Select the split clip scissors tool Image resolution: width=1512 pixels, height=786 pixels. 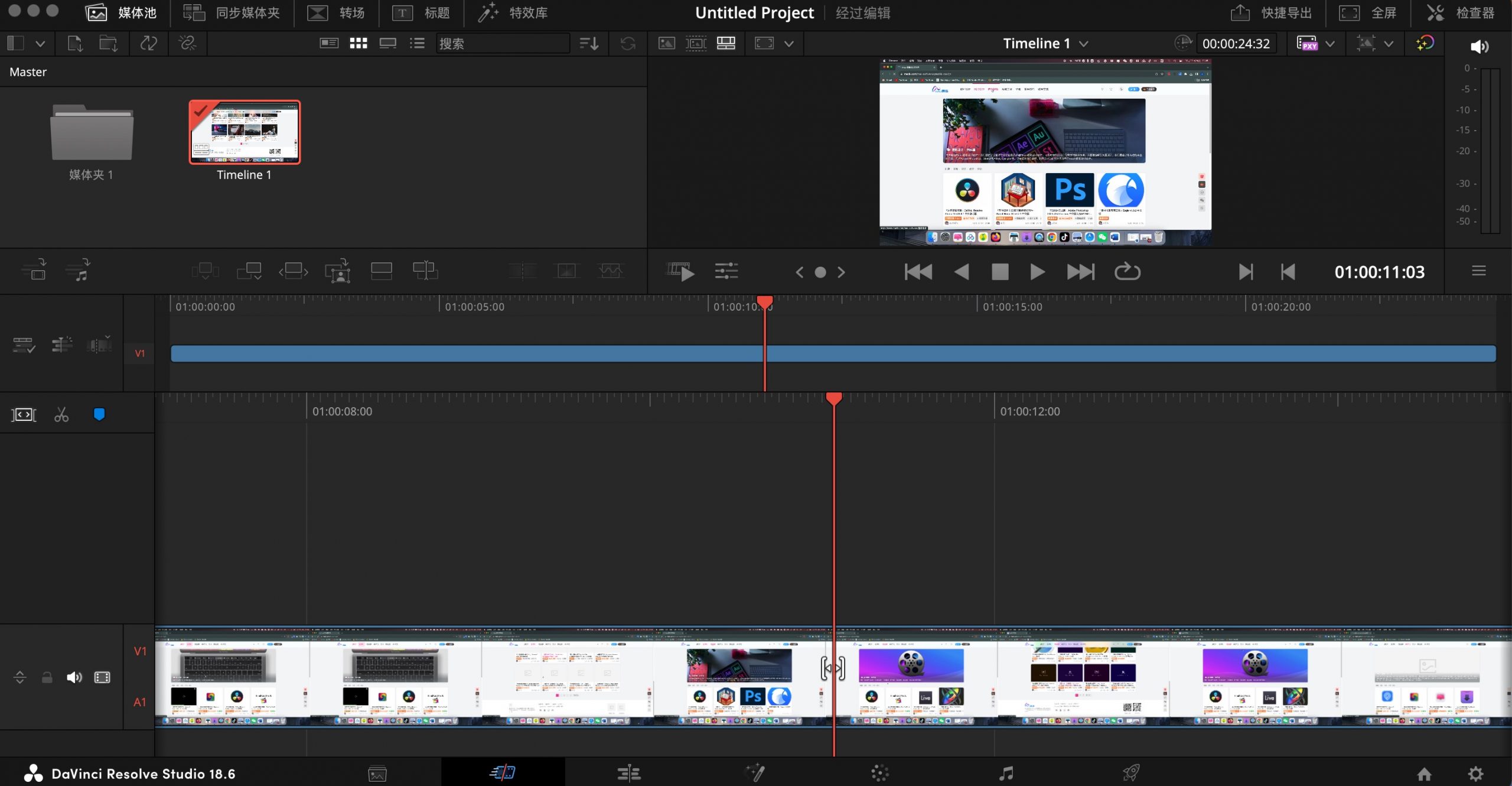pyautogui.click(x=61, y=414)
